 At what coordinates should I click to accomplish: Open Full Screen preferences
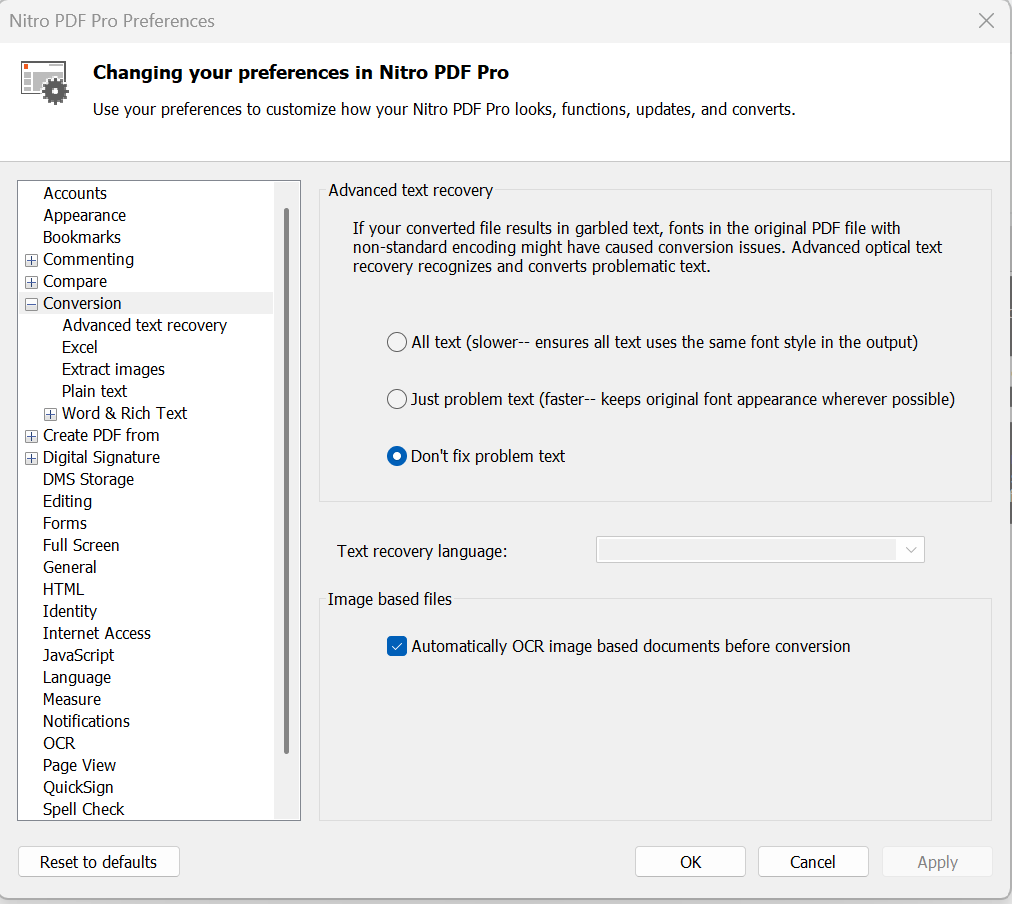pos(81,545)
